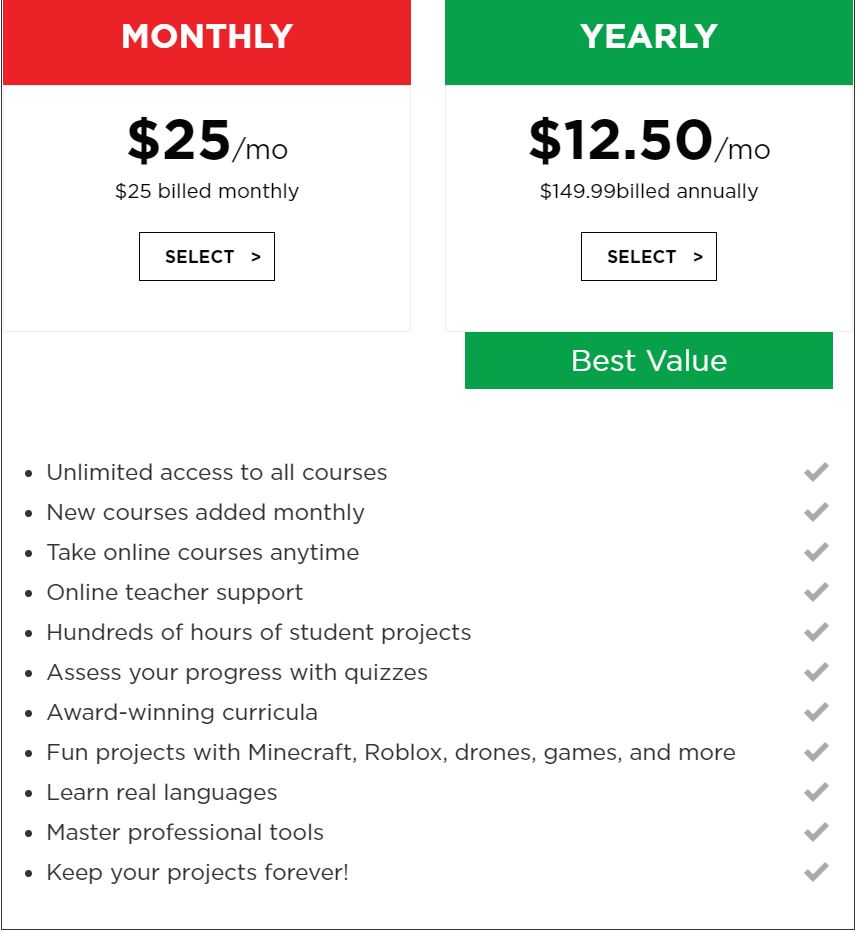Click the green Best Value label

coord(648,360)
